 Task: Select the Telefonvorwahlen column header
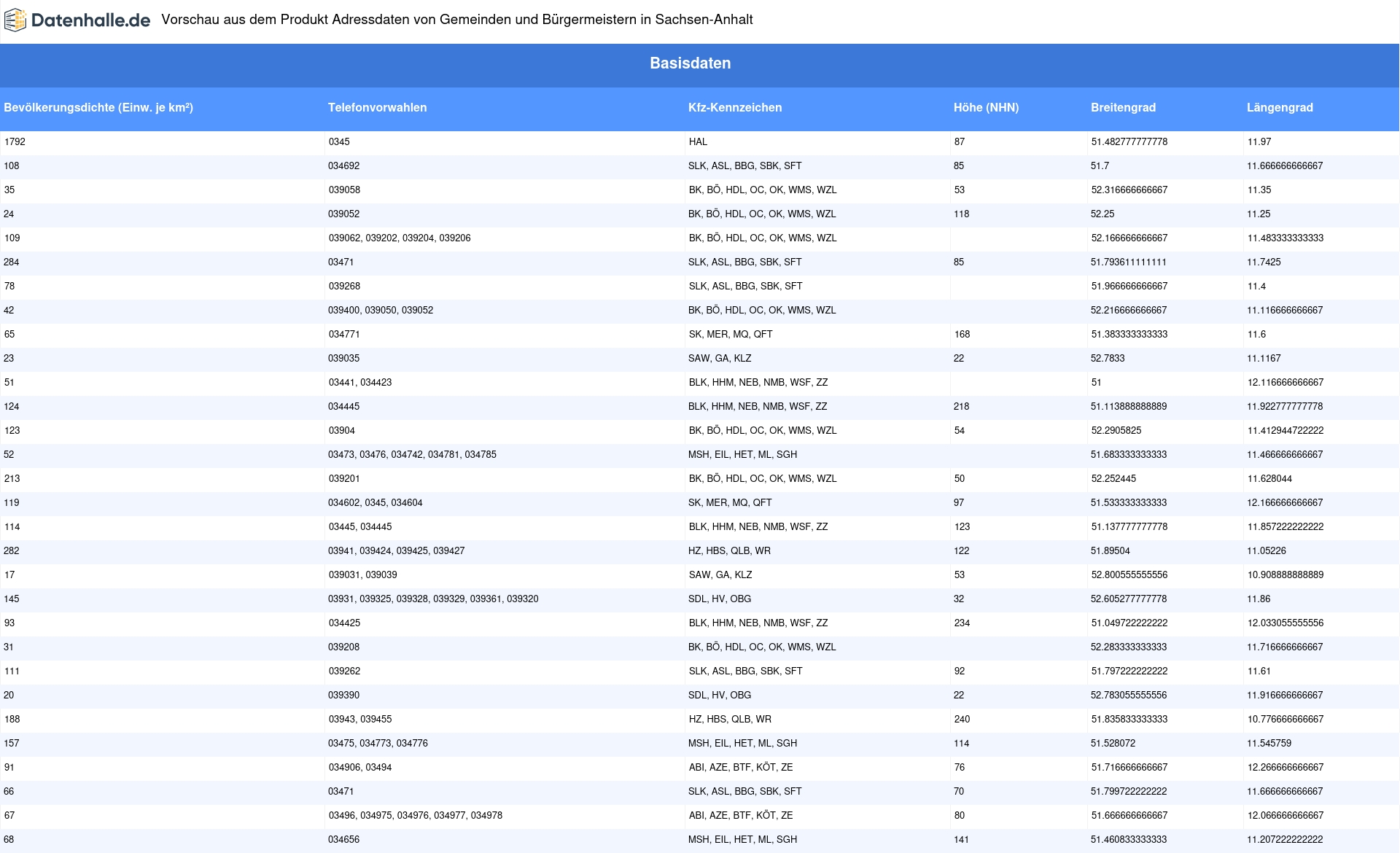pos(377,108)
